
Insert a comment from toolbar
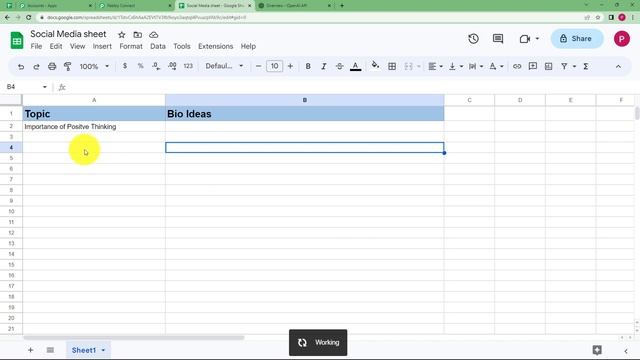[x=533, y=66]
